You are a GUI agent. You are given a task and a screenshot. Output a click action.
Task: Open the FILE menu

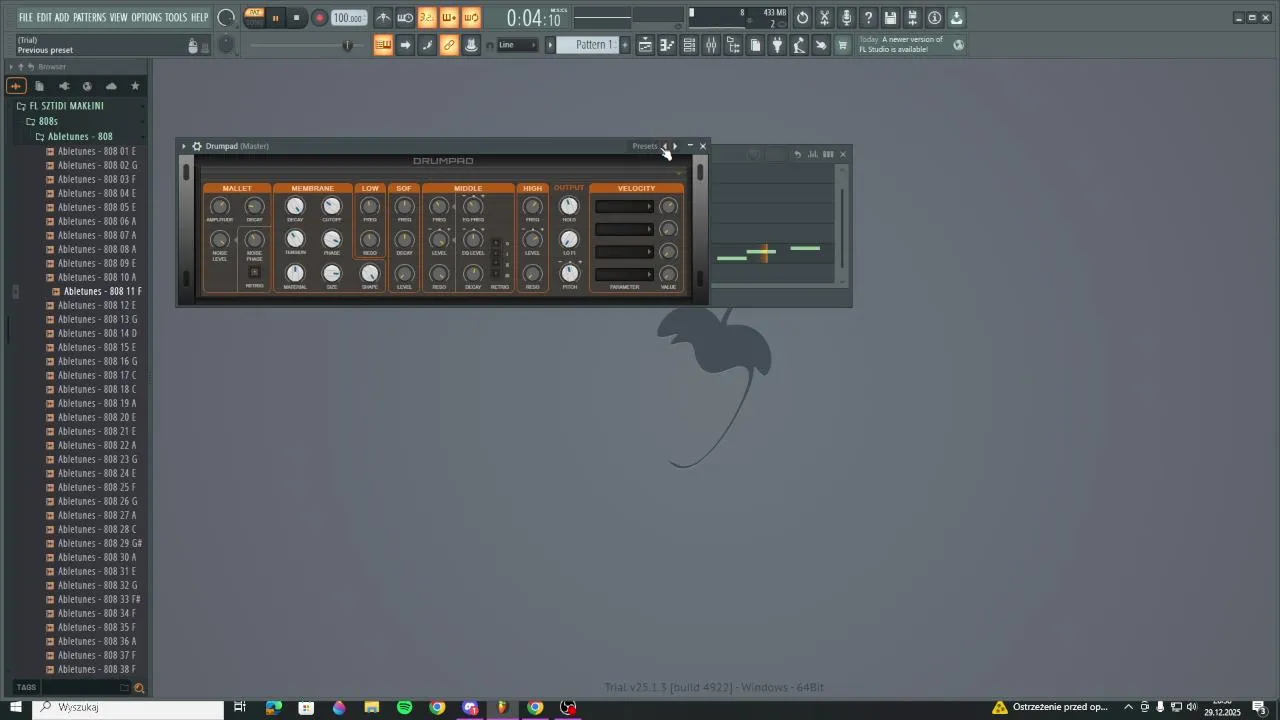click(26, 17)
